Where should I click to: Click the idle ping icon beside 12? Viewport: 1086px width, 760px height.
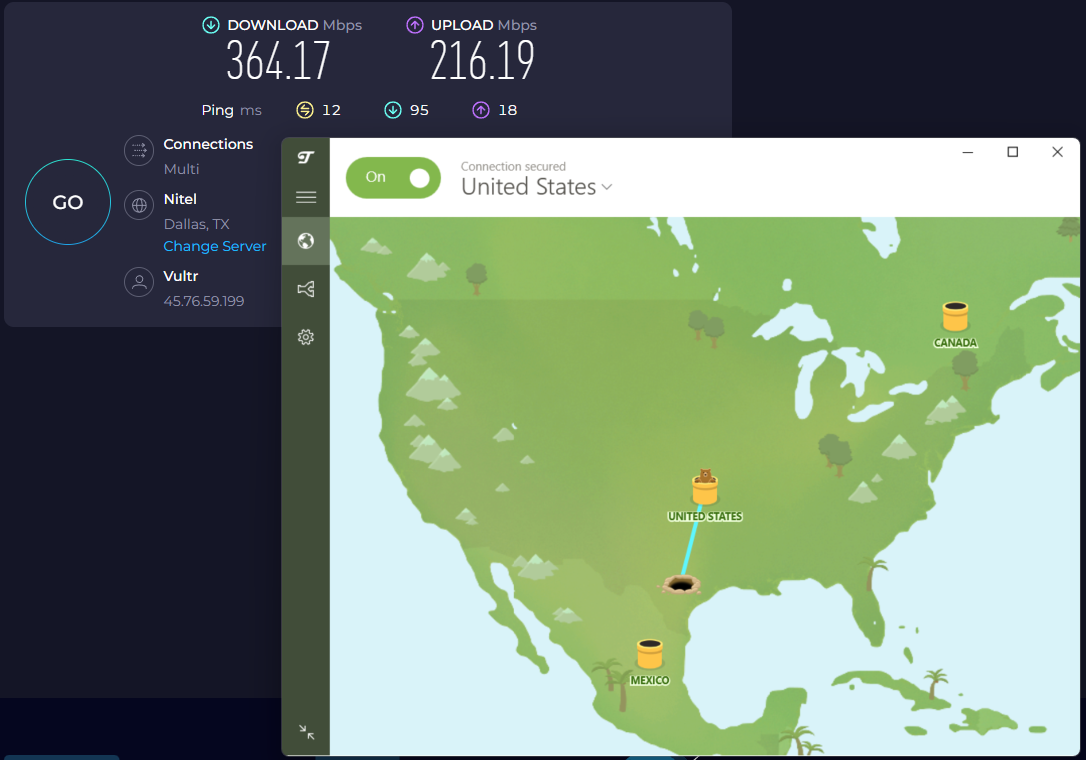(x=305, y=110)
